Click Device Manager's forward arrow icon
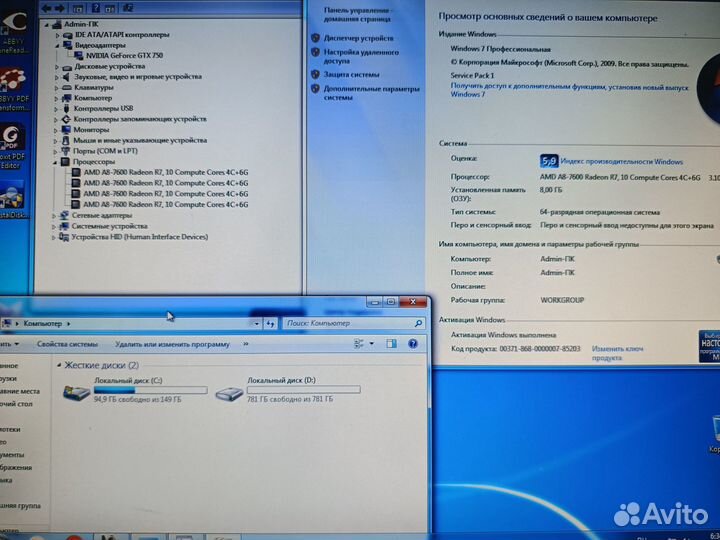This screenshot has width=720, height=540. (x=60, y=8)
